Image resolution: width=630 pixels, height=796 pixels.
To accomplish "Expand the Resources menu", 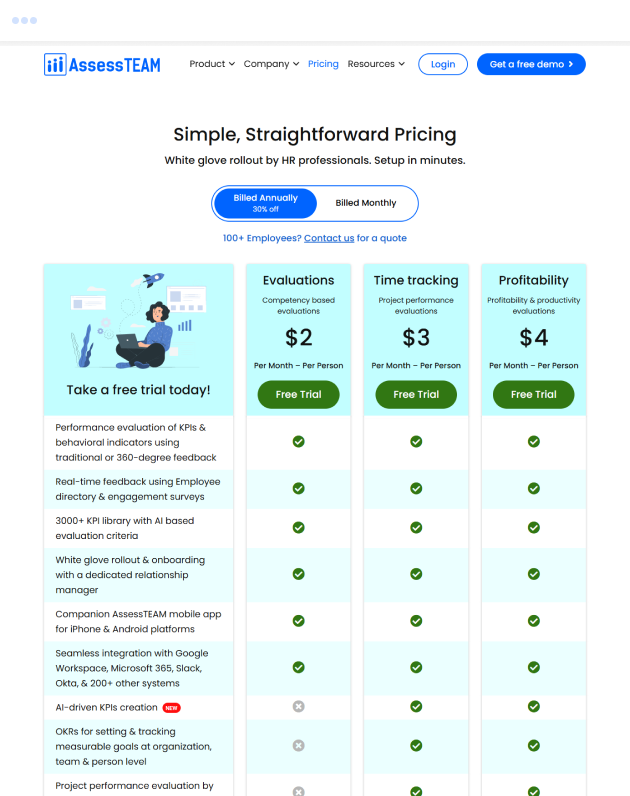I will pos(376,64).
